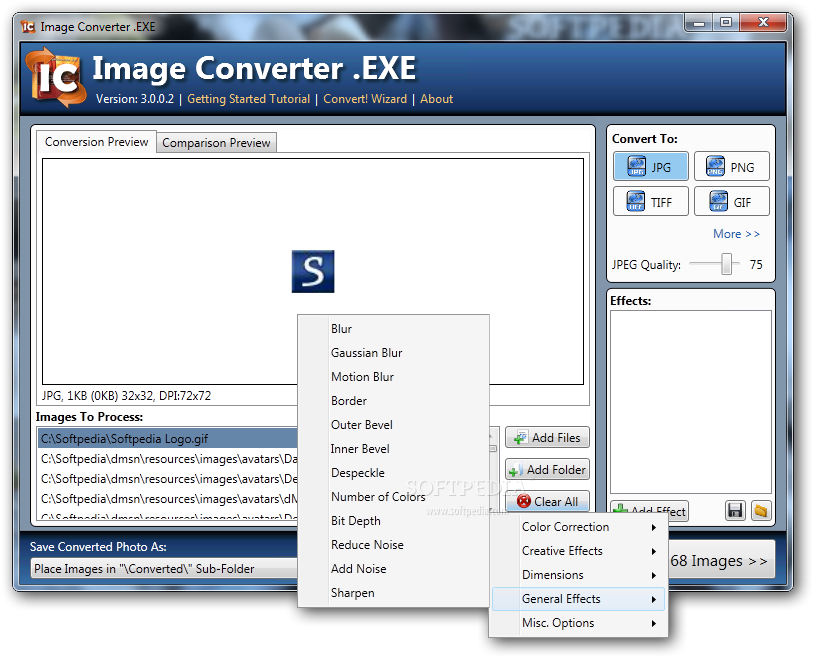Click the Softpedia S preview thumbnail

coord(313,271)
